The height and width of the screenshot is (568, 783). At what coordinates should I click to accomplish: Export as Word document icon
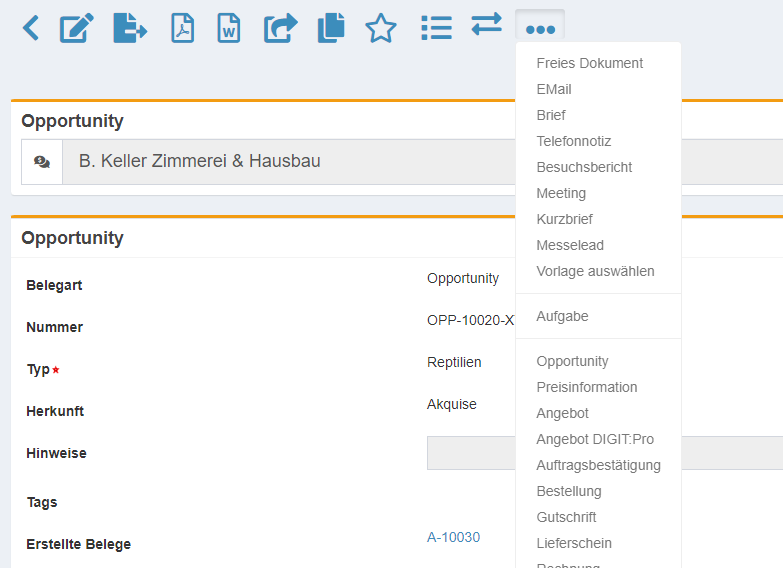[229, 28]
